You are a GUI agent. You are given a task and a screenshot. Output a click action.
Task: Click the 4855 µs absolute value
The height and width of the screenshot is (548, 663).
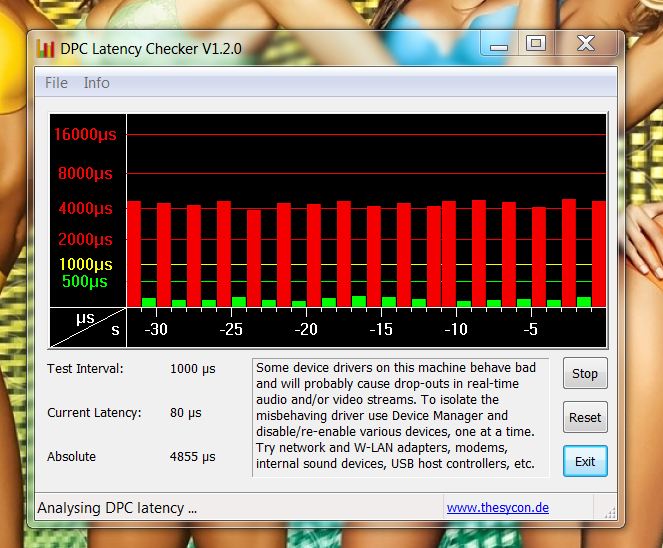coord(192,457)
